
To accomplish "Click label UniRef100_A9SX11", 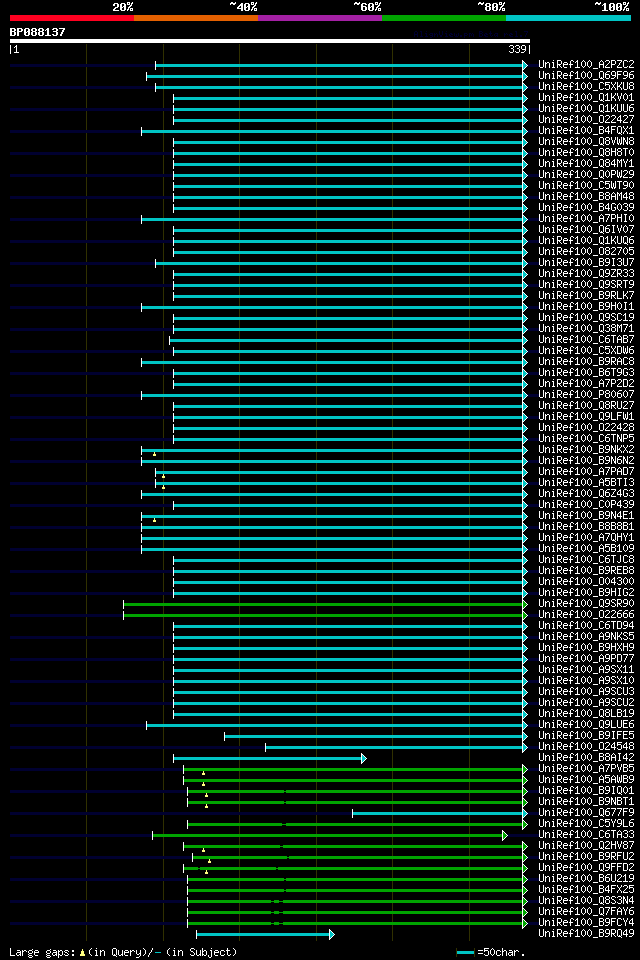I will (x=586, y=670).
